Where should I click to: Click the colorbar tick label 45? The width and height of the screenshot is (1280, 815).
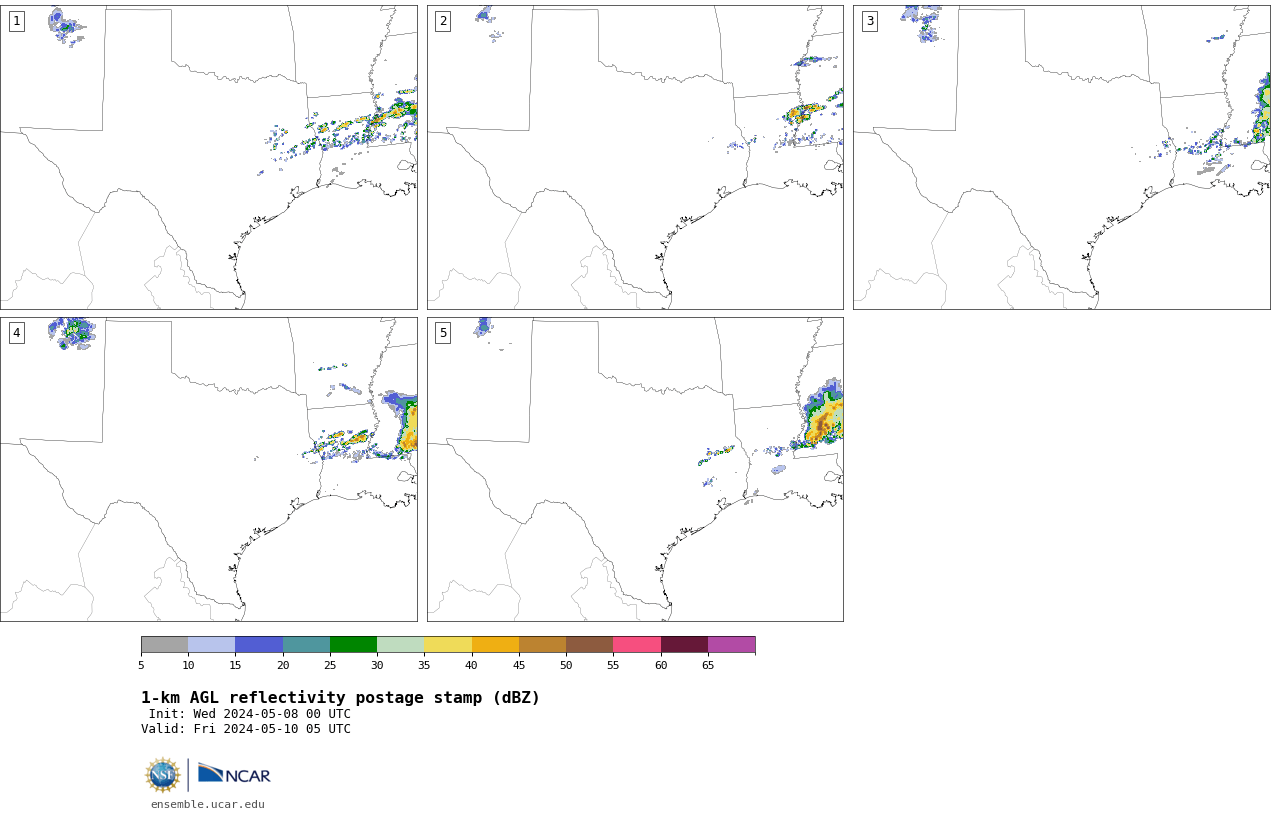tap(519, 665)
